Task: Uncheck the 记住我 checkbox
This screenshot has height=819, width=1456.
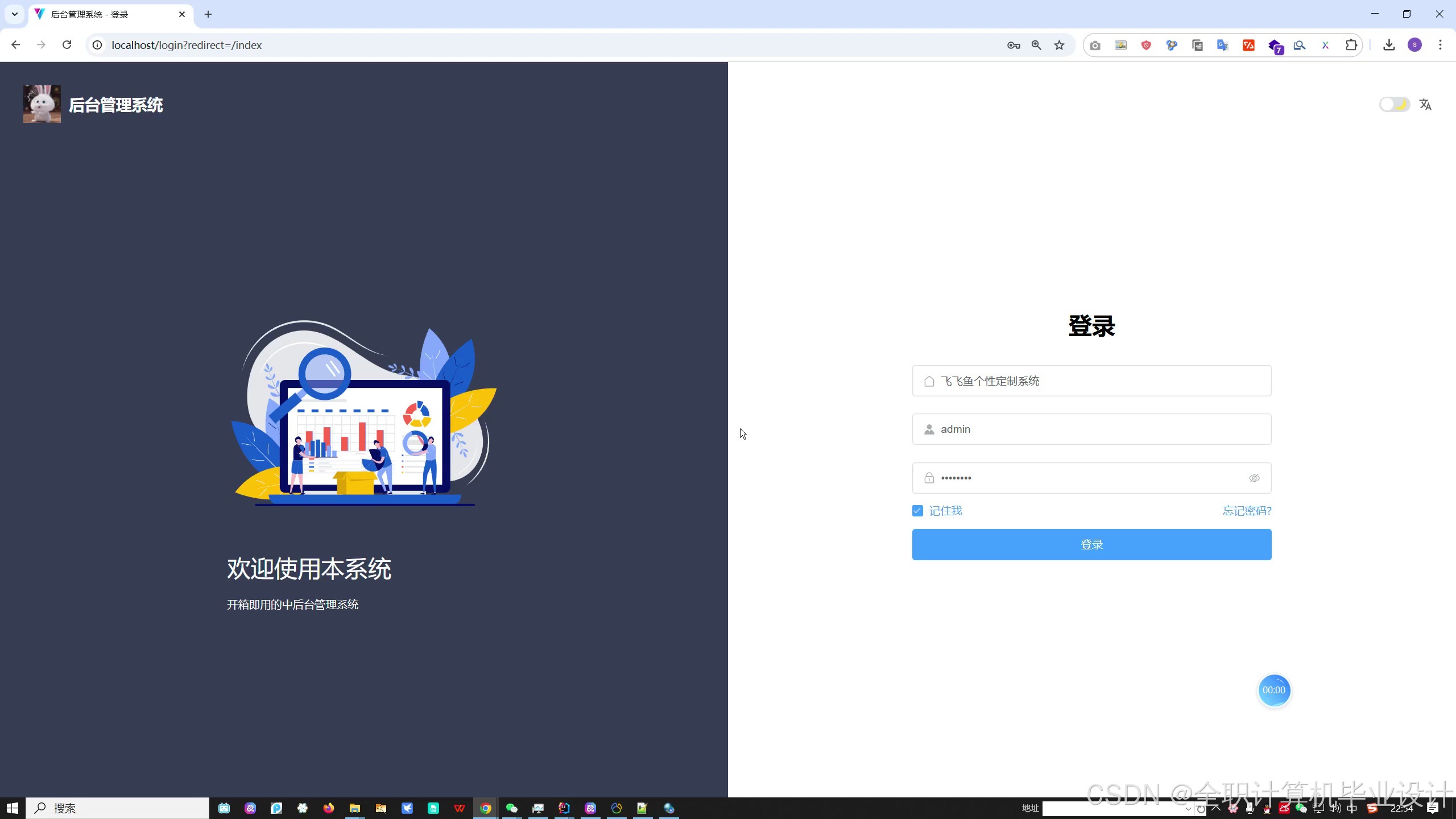Action: pyautogui.click(x=917, y=511)
